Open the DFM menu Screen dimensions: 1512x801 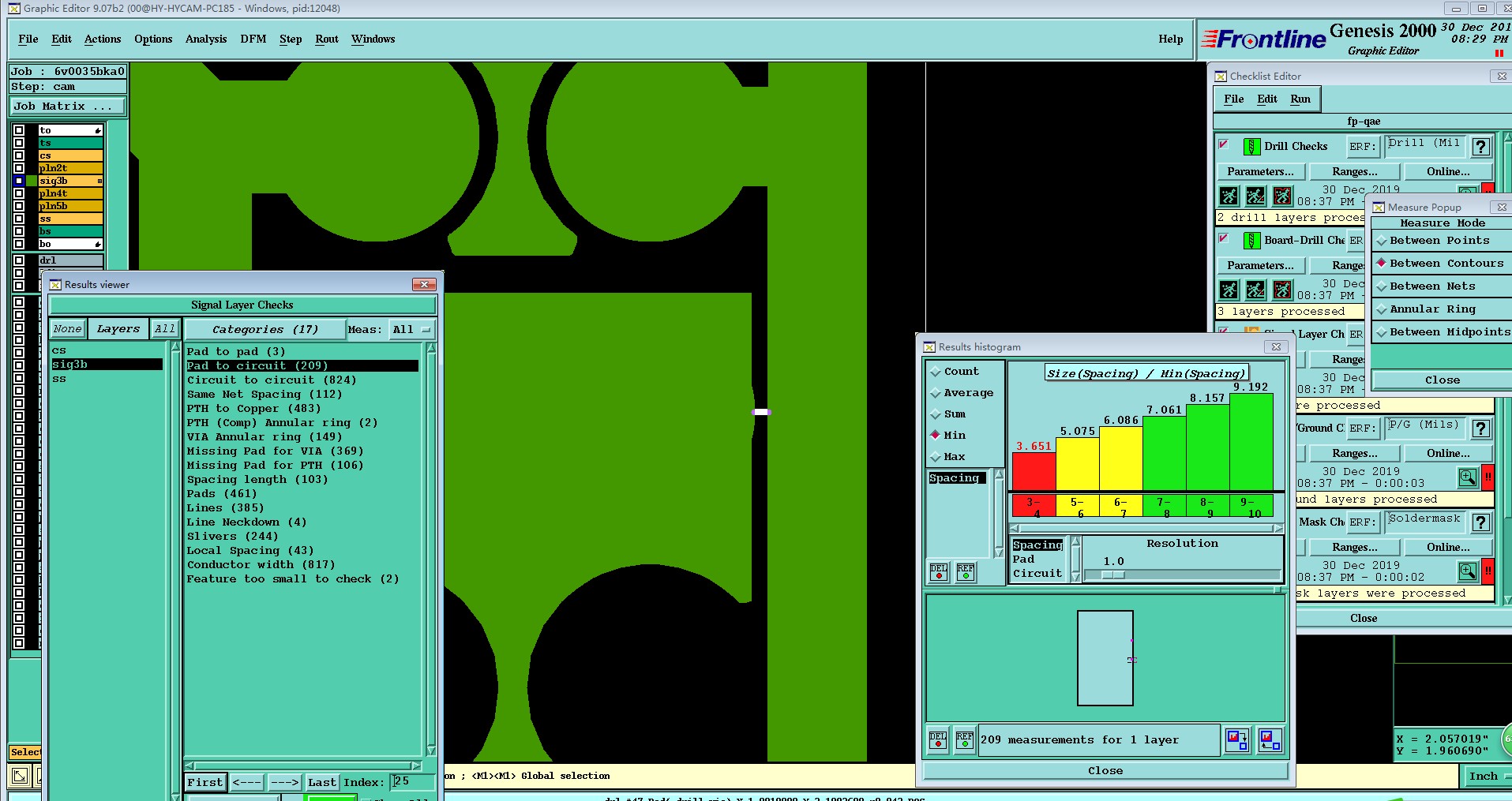(x=253, y=39)
